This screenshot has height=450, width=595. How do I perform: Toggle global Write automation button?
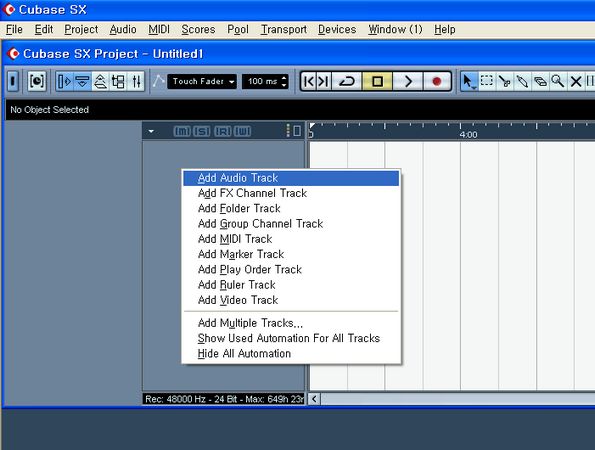[242, 131]
